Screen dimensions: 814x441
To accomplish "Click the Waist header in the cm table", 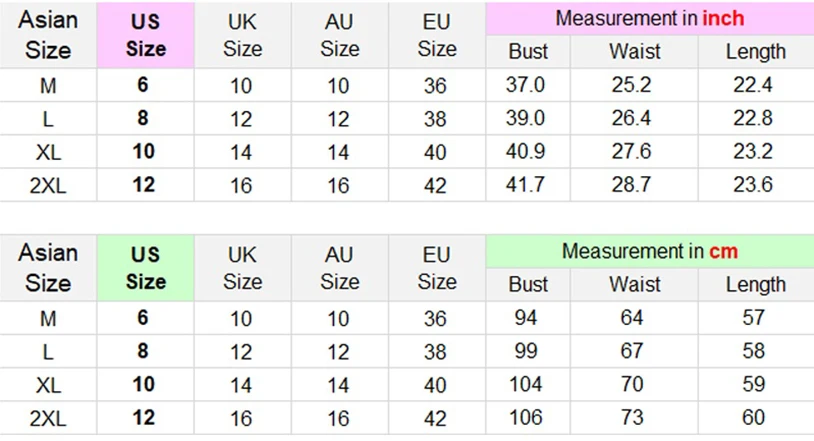I will click(634, 284).
